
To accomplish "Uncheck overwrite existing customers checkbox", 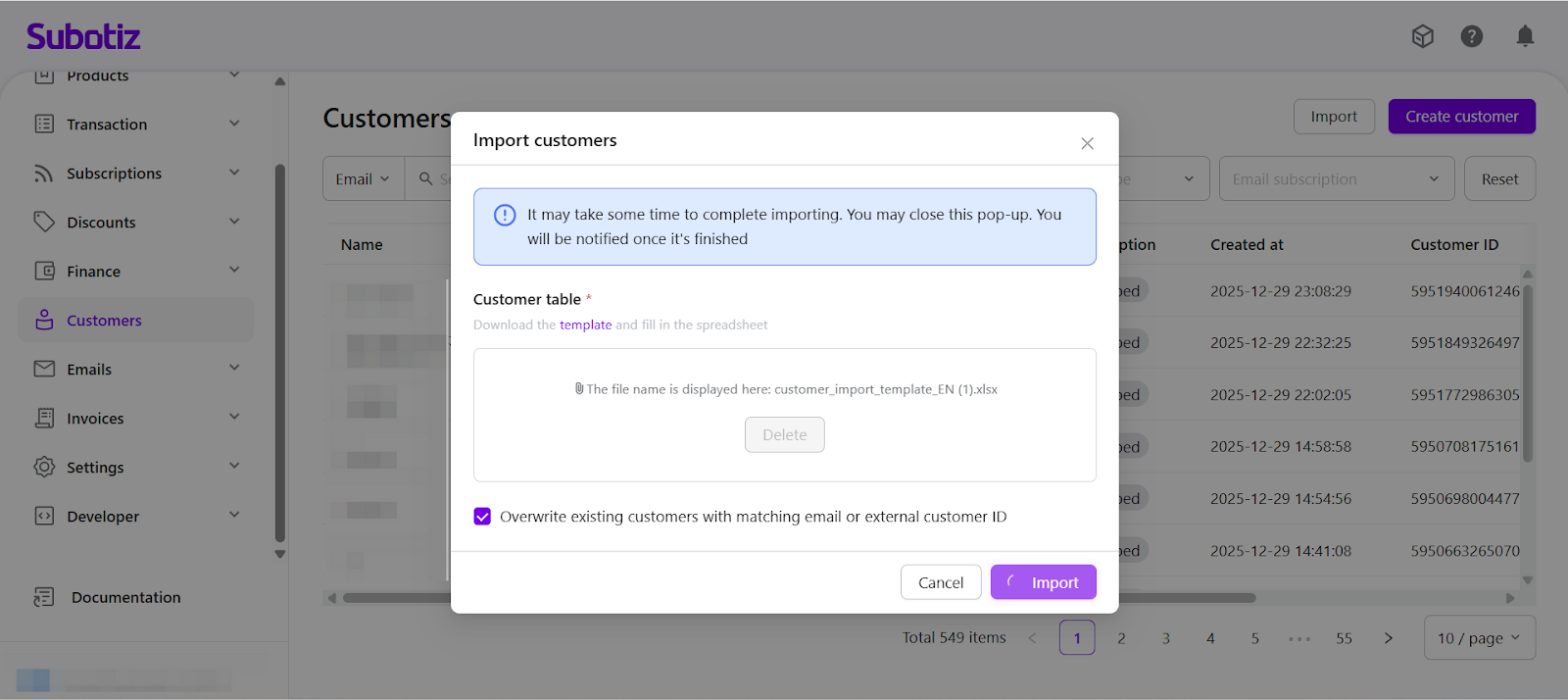I will (x=482, y=517).
